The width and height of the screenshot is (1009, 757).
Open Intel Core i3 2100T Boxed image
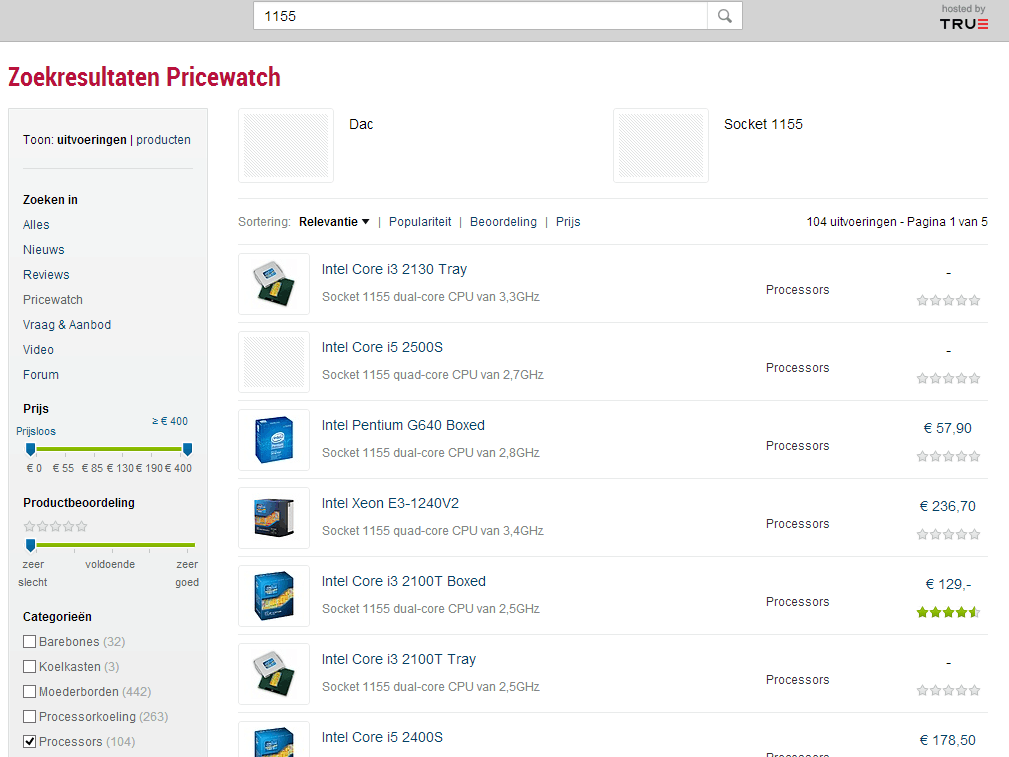(274, 595)
